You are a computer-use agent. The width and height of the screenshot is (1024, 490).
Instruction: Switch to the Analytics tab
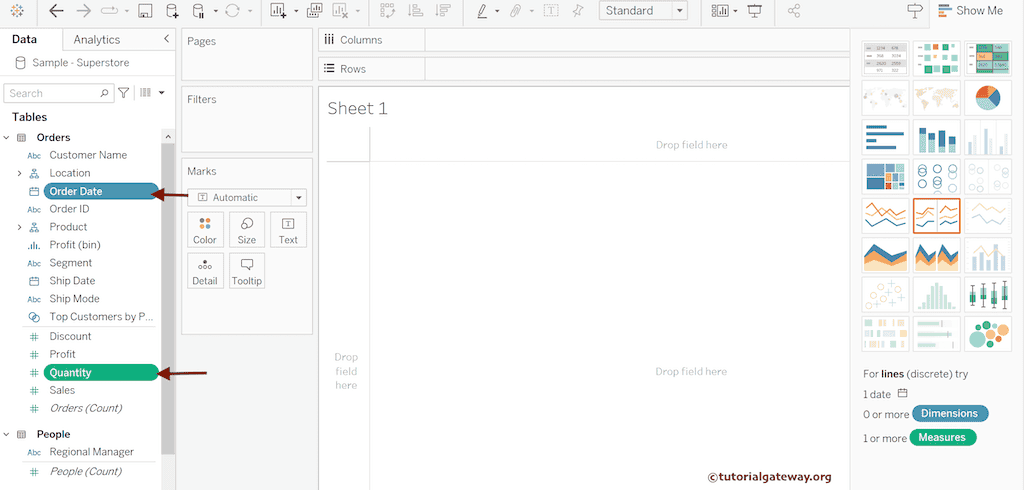97,40
